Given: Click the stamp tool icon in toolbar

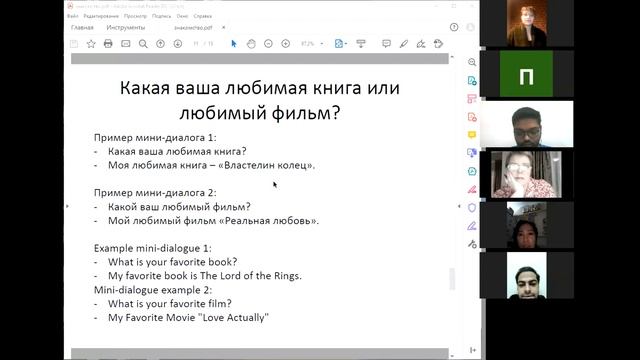Looking at the screenshot, I should point(438,44).
